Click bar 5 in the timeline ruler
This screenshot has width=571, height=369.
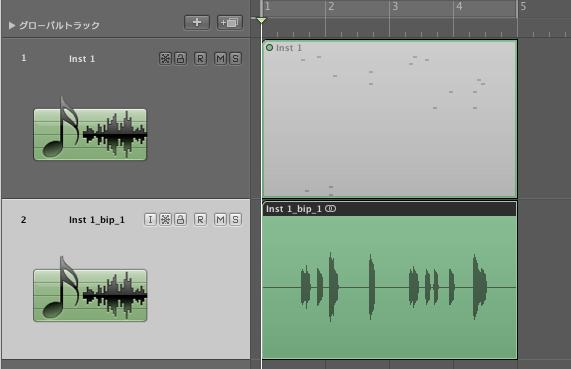pos(523,7)
